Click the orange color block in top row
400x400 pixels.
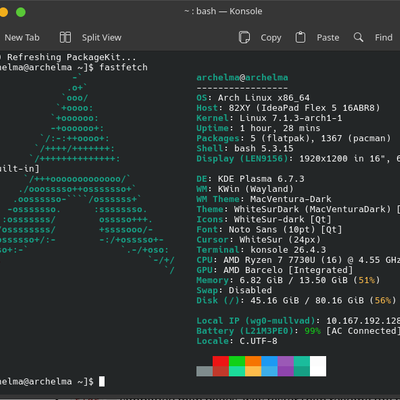(253, 361)
